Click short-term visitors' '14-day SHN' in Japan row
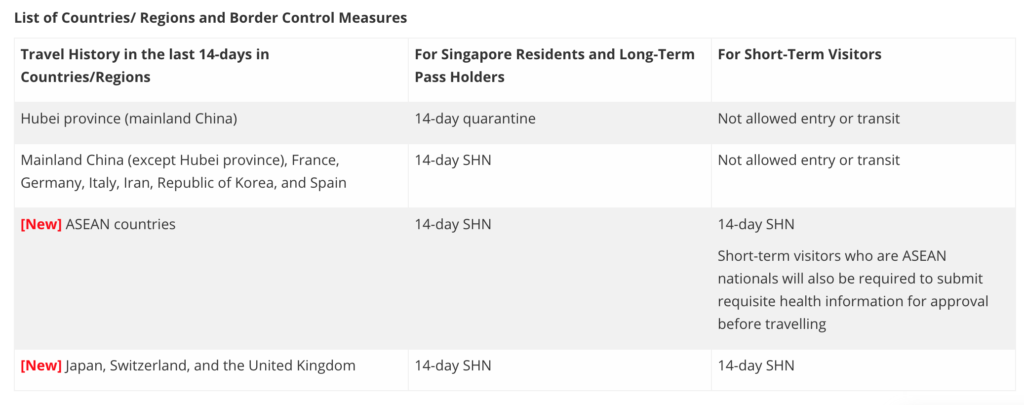1024x405 pixels. pyautogui.click(x=755, y=366)
